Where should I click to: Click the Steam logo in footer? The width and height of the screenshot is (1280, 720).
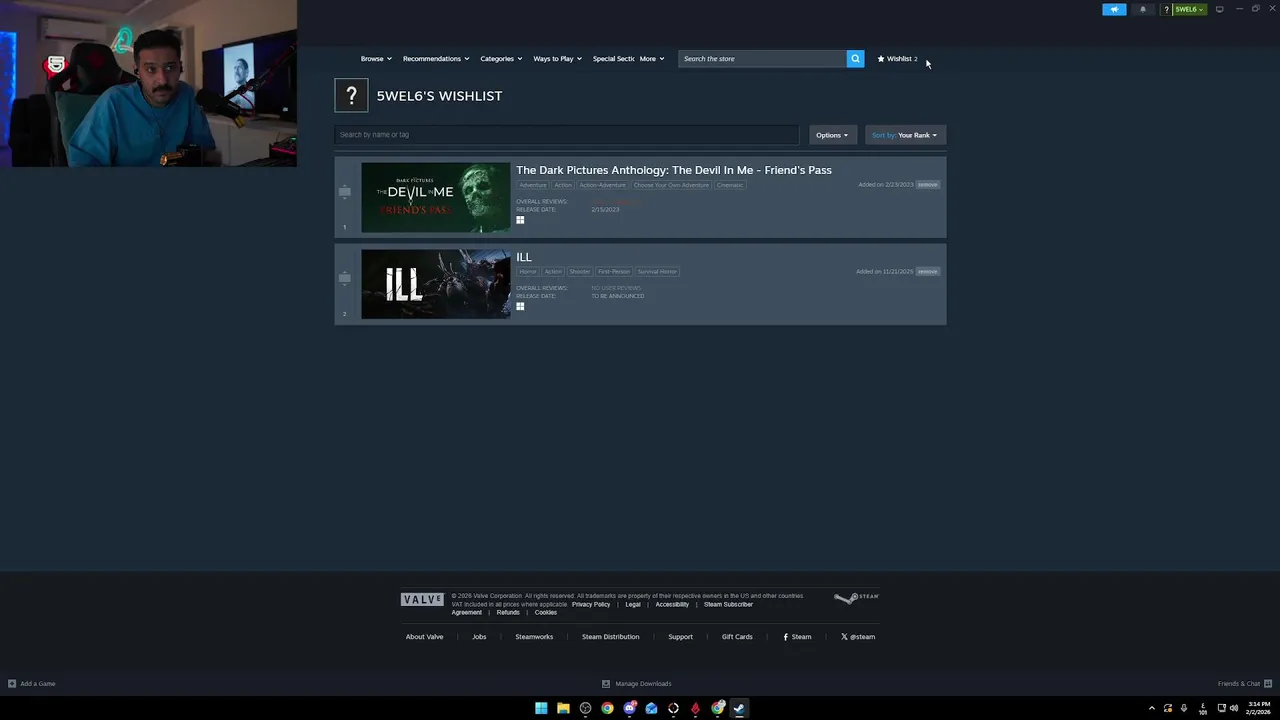coord(856,597)
